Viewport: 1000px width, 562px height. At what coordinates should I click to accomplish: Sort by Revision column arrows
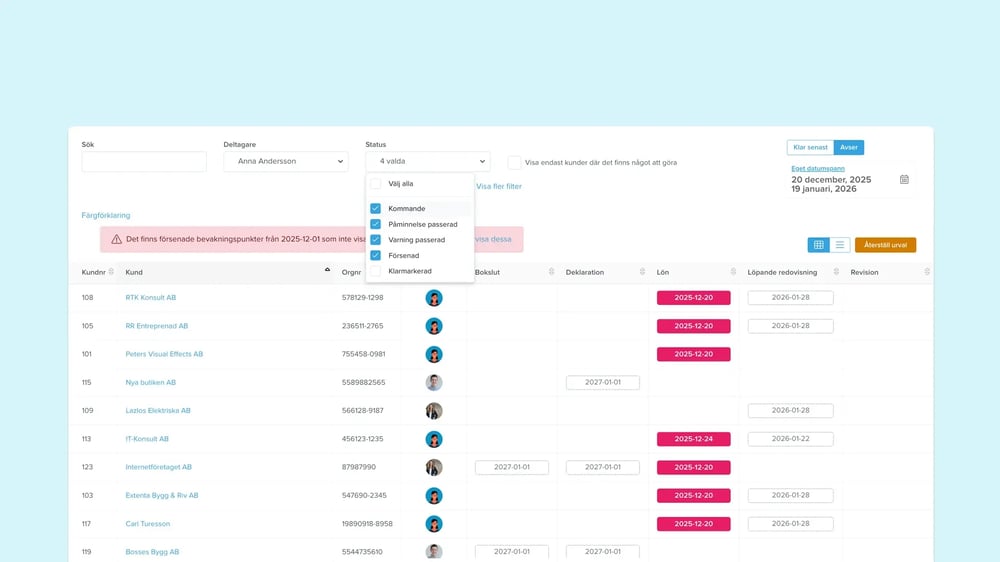pyautogui.click(x=926, y=272)
